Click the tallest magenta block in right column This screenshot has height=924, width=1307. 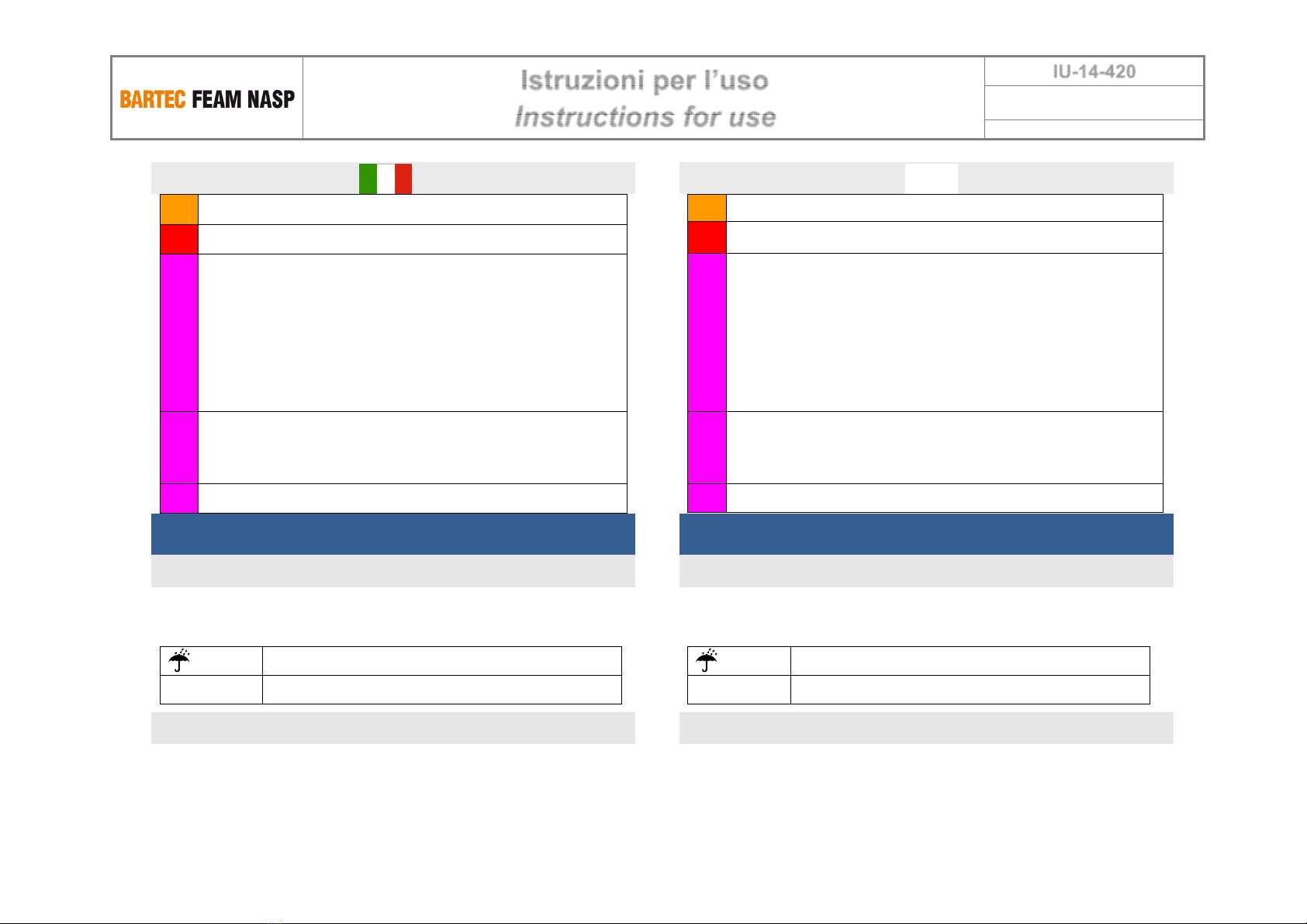click(x=707, y=332)
